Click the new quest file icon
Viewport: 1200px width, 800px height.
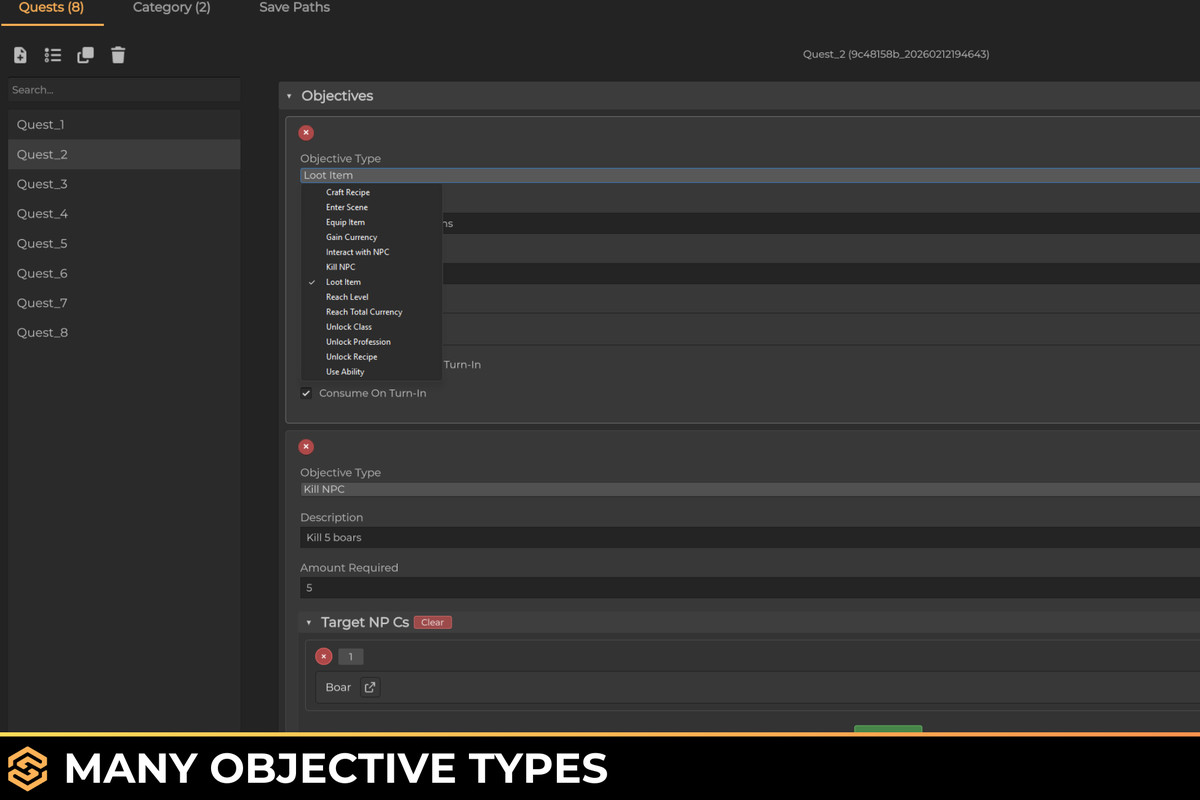[20, 55]
